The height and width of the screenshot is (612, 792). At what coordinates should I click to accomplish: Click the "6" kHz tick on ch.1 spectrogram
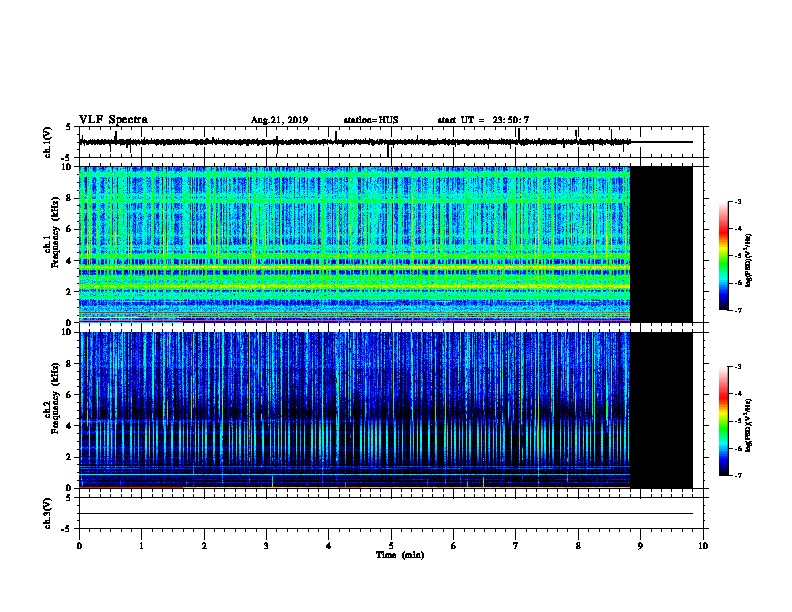click(69, 229)
